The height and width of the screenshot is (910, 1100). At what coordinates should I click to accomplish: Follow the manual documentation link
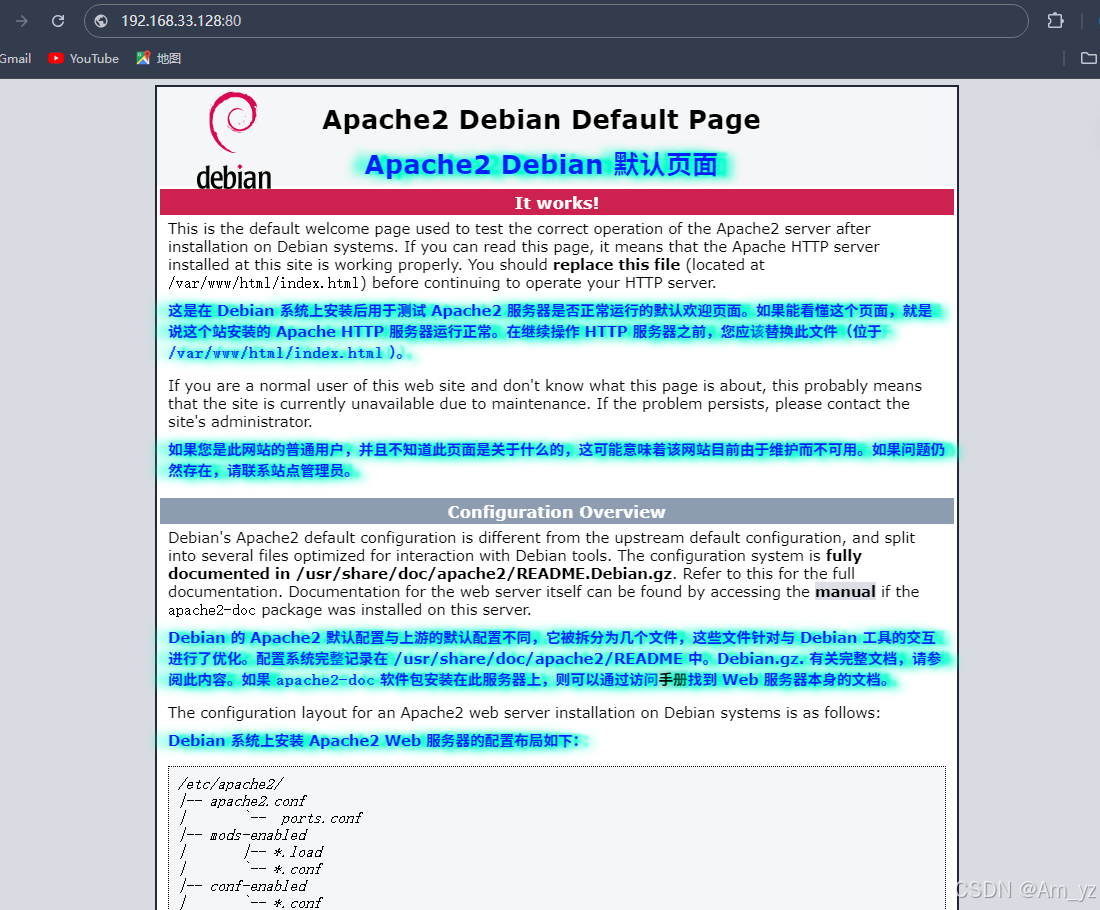pyautogui.click(x=845, y=591)
